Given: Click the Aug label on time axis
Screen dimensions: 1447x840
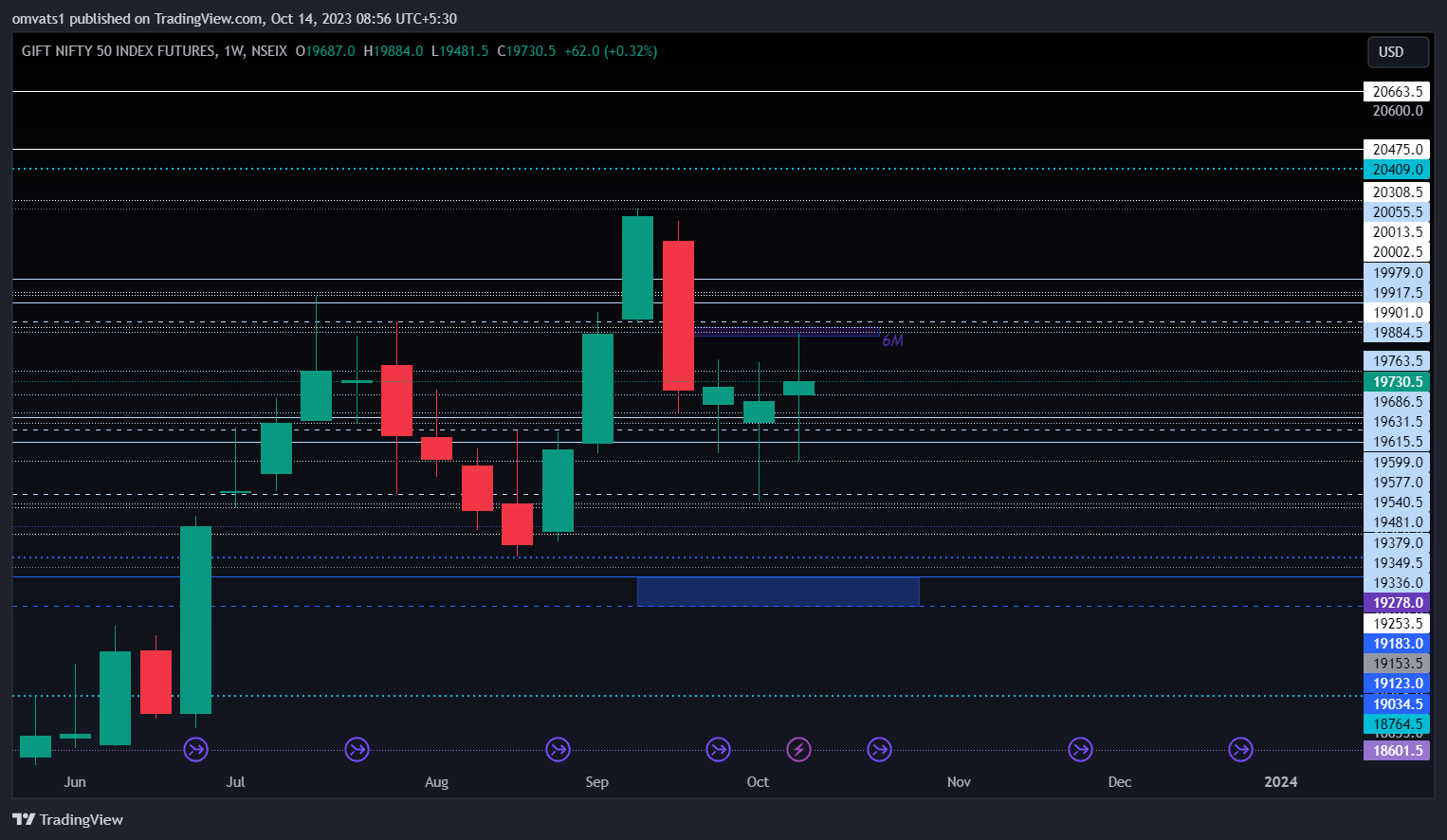Looking at the screenshot, I should 436,782.
